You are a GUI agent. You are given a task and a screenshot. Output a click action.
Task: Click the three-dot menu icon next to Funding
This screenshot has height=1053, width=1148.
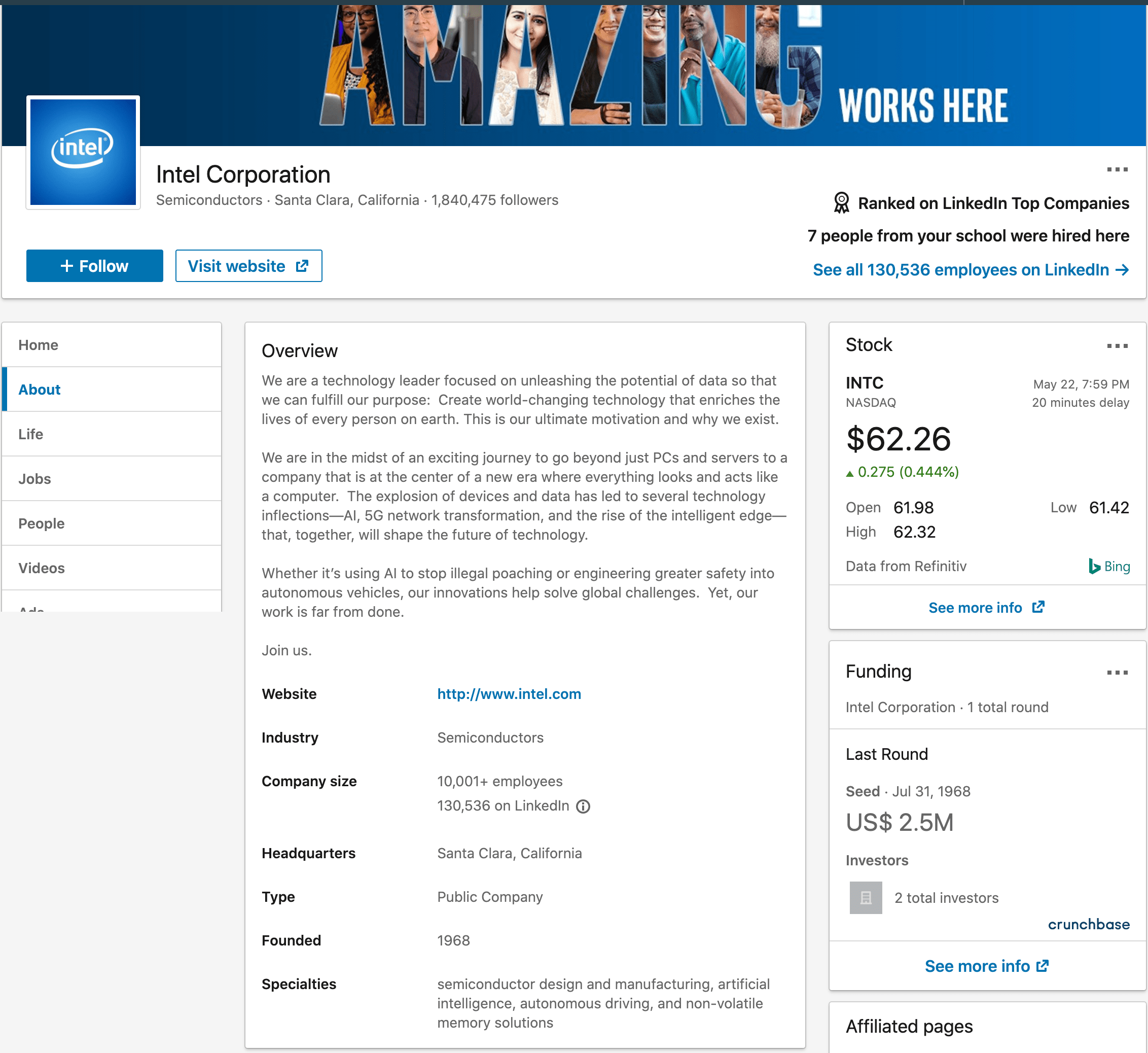pos(1117,671)
